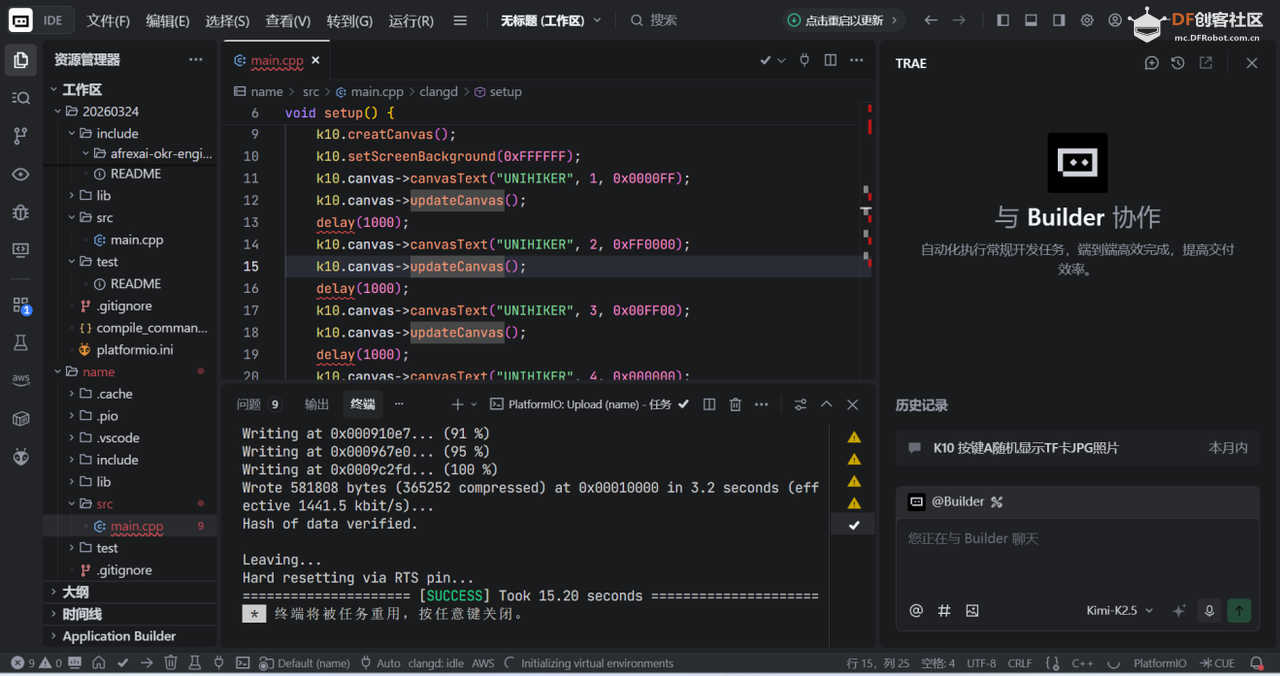Screen dimensions: 1280x676
Task: Open the Serial Monitor plug icon
Action: [805, 60]
